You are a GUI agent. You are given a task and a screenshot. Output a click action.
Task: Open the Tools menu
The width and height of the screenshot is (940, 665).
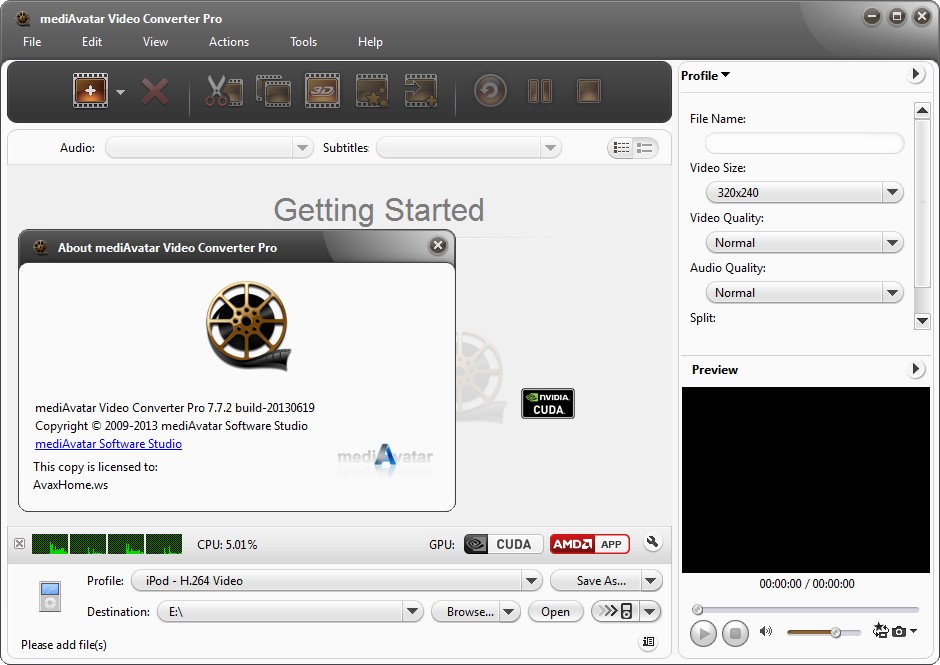[x=303, y=42]
